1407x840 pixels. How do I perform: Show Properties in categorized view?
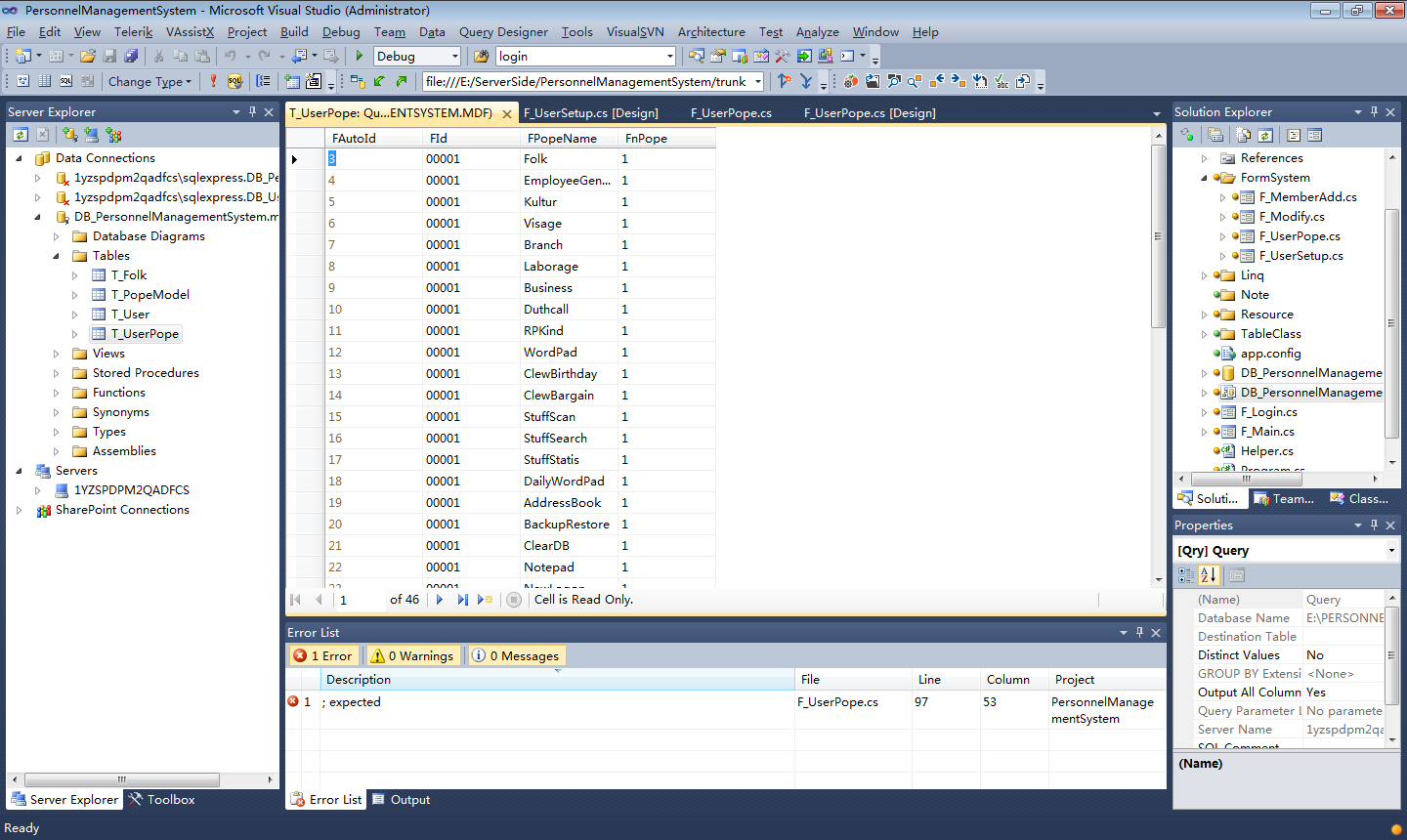[x=1186, y=575]
